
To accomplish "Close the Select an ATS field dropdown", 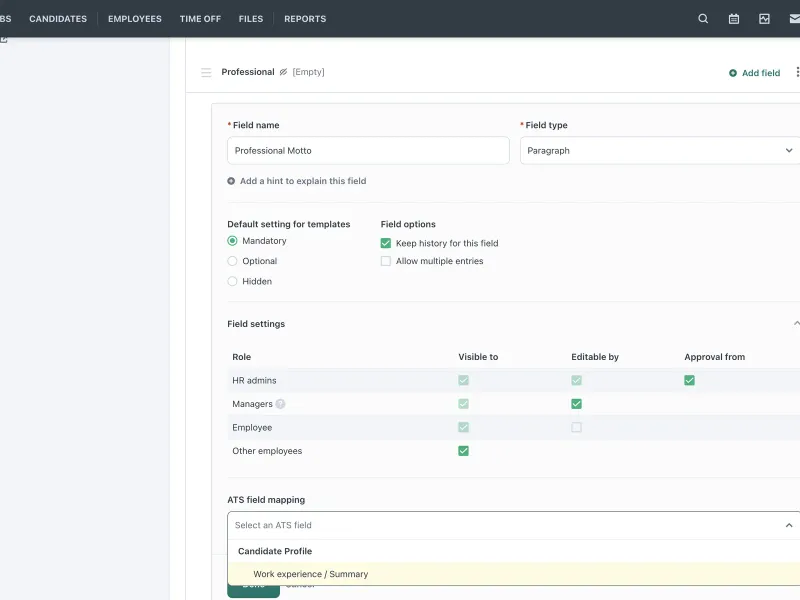I will tap(789, 525).
